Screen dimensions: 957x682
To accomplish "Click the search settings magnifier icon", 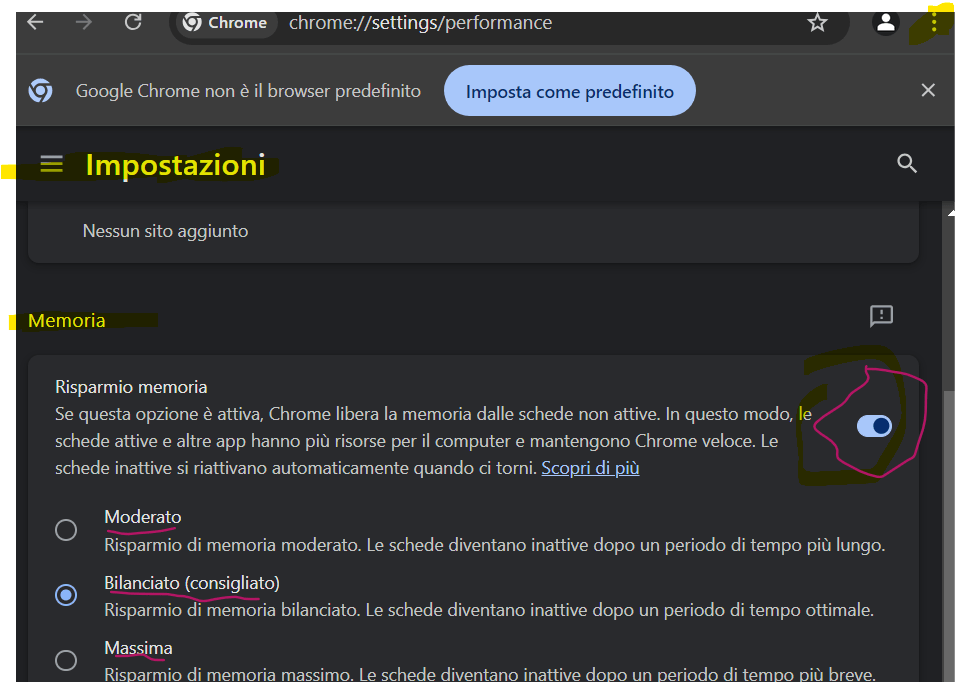I will [907, 164].
